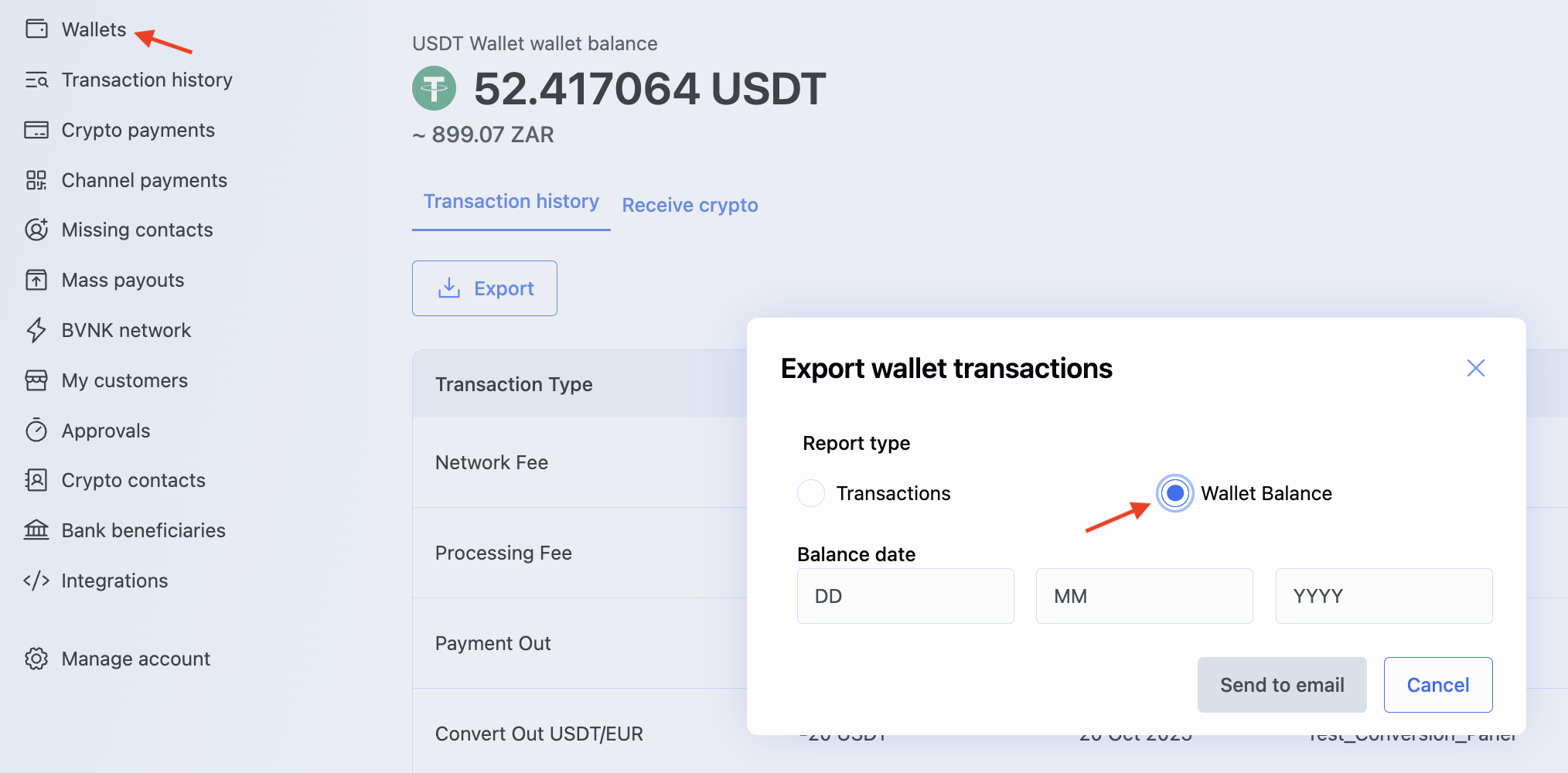The width and height of the screenshot is (1568, 773).
Task: Click the Wallets icon in sidebar
Action: tap(36, 29)
